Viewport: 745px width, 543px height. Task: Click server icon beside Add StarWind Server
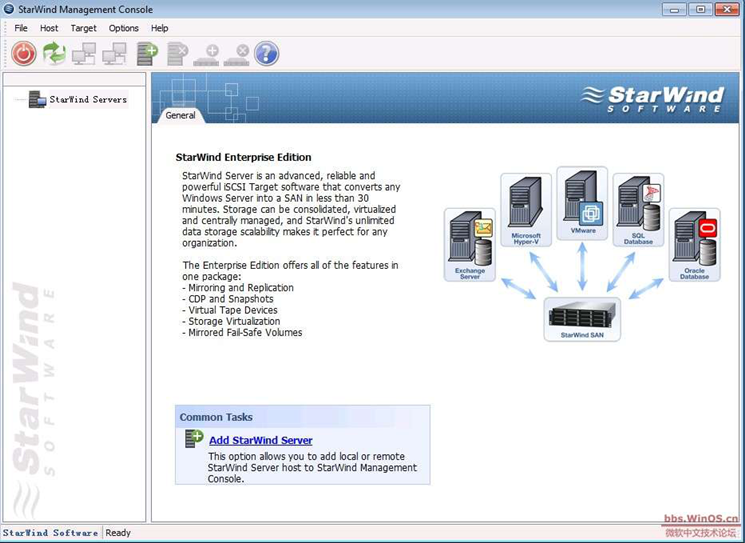click(x=194, y=438)
